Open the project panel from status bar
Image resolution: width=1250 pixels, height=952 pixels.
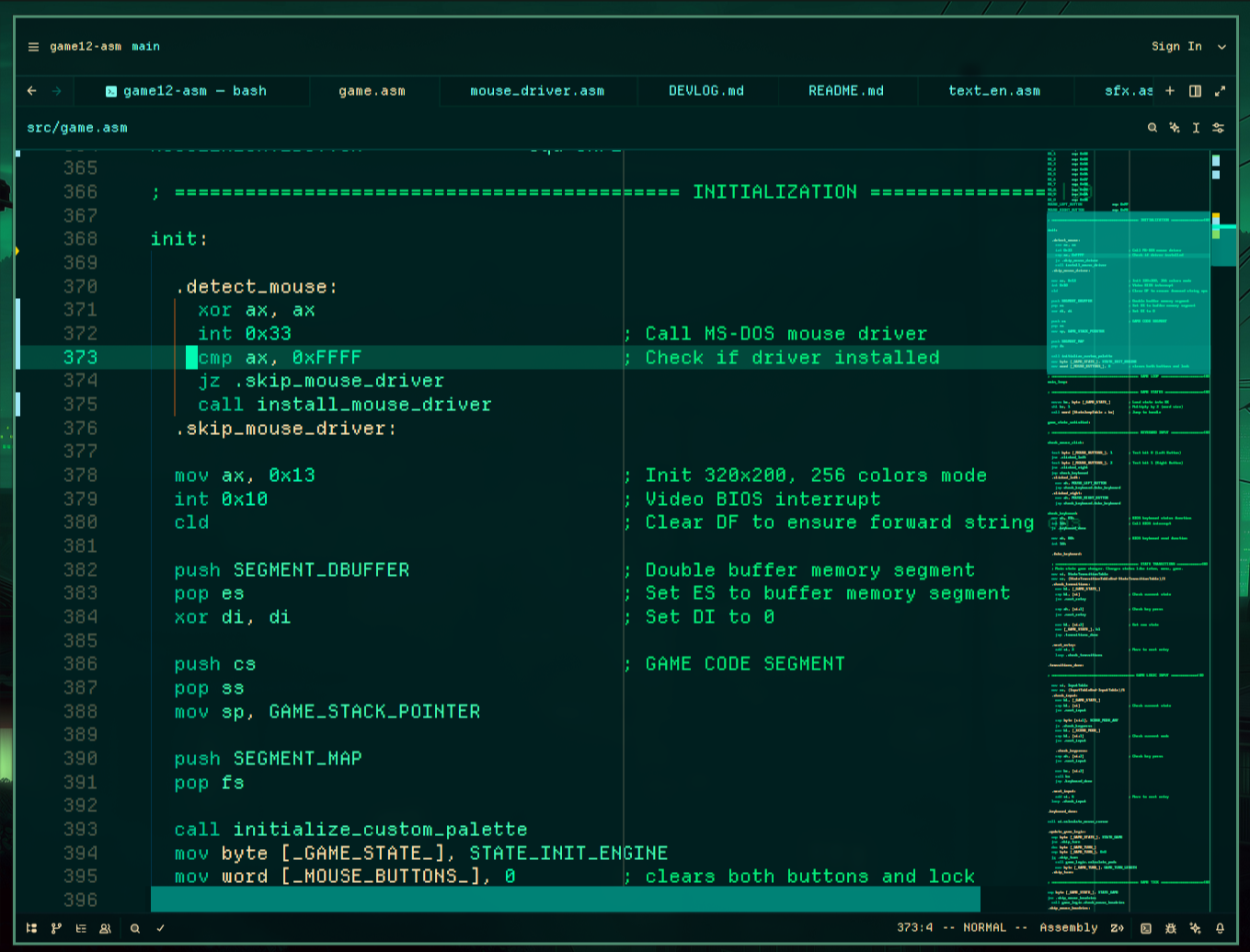32,928
